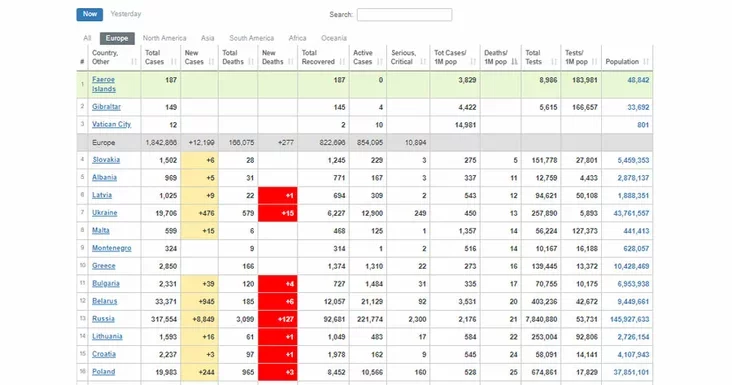Sort table by Total Recovered icon
Screen dimensions: 732x385
tap(342, 62)
